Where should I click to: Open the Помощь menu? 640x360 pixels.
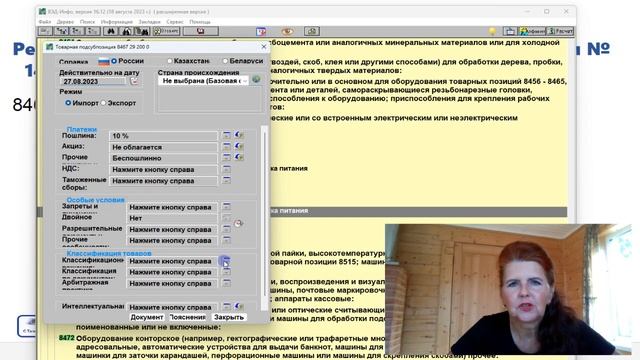200,22
